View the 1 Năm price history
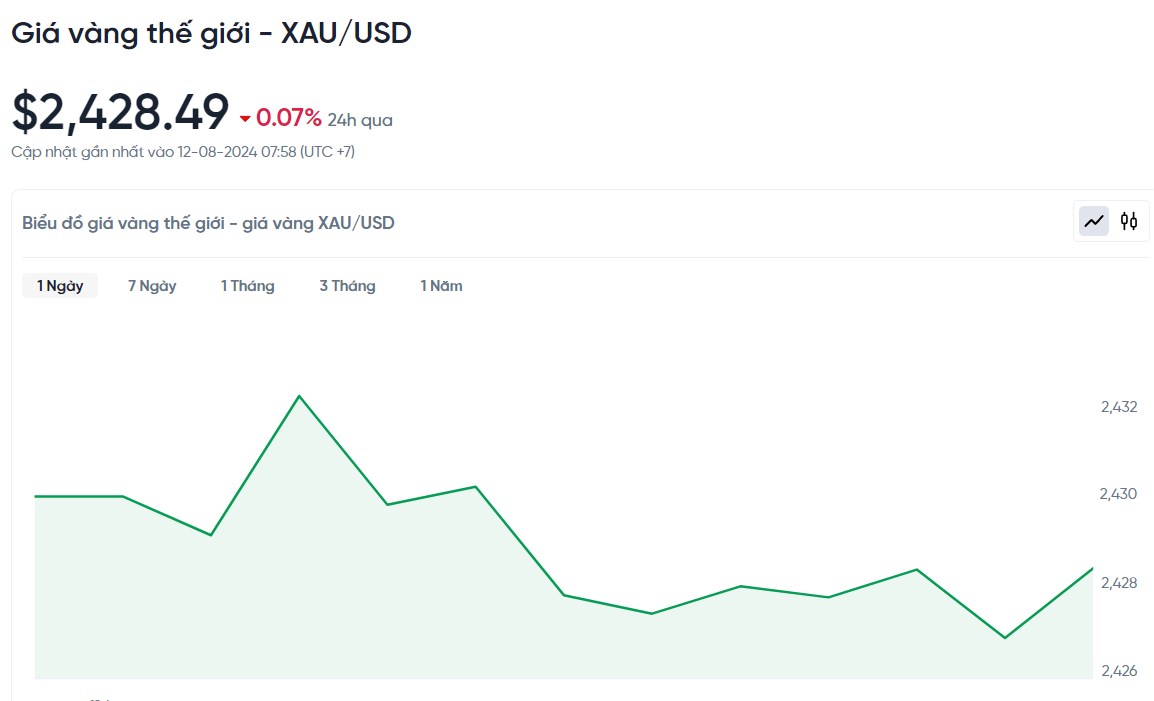1154x701 pixels. (x=441, y=286)
